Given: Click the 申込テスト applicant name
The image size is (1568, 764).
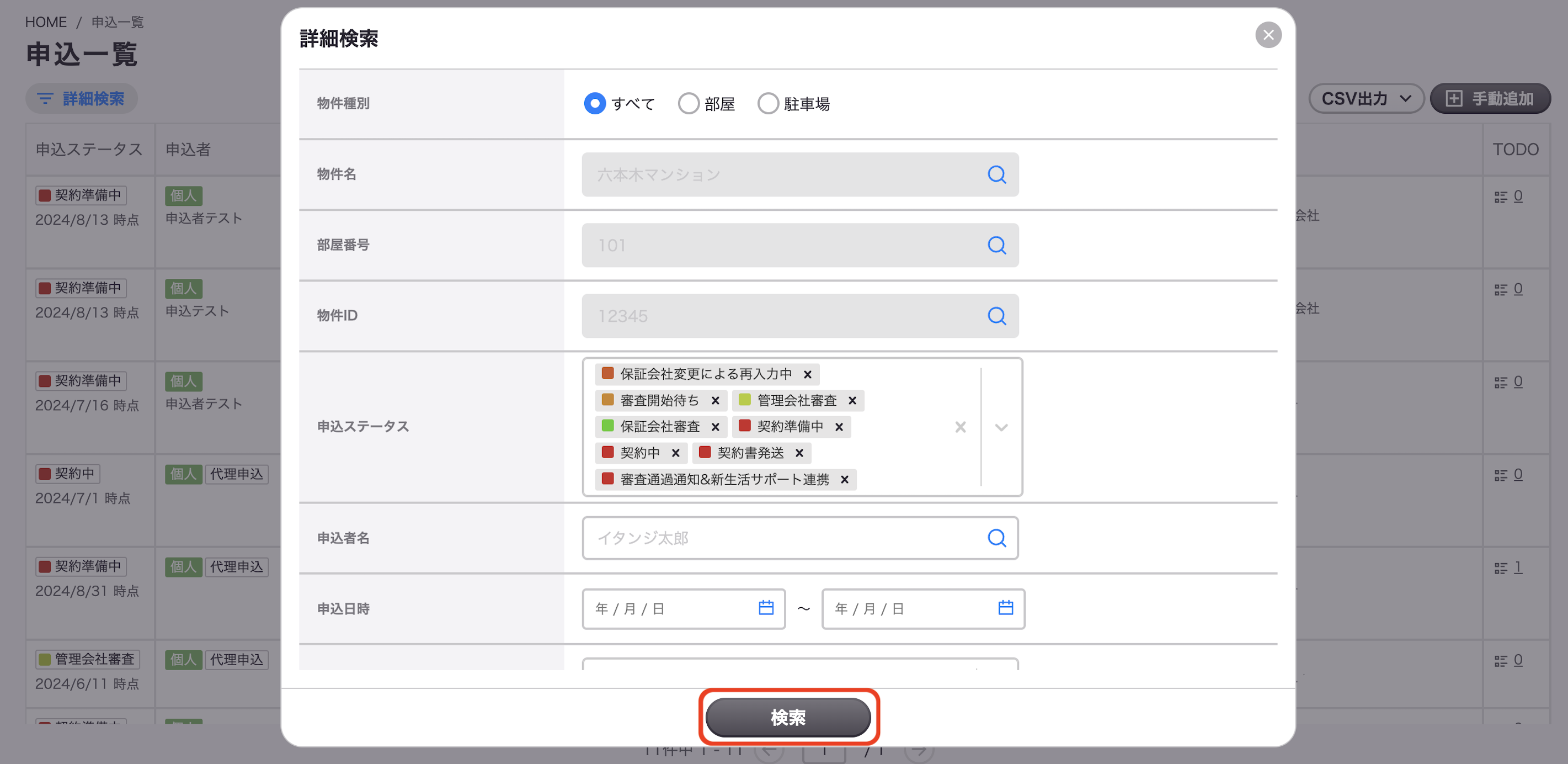Looking at the screenshot, I should click(x=197, y=311).
